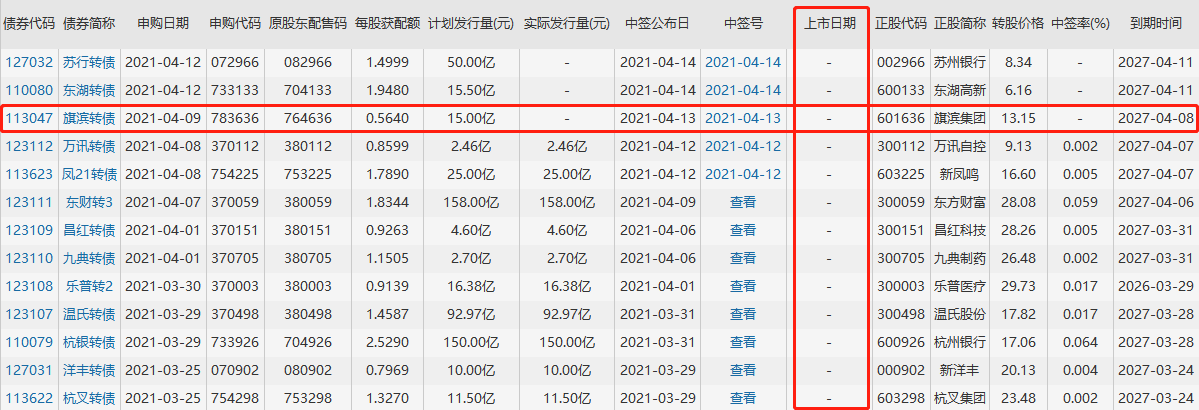Screen dimensions: 1199x410
Task: Click bond name 凤21转债
Action: 89,174
